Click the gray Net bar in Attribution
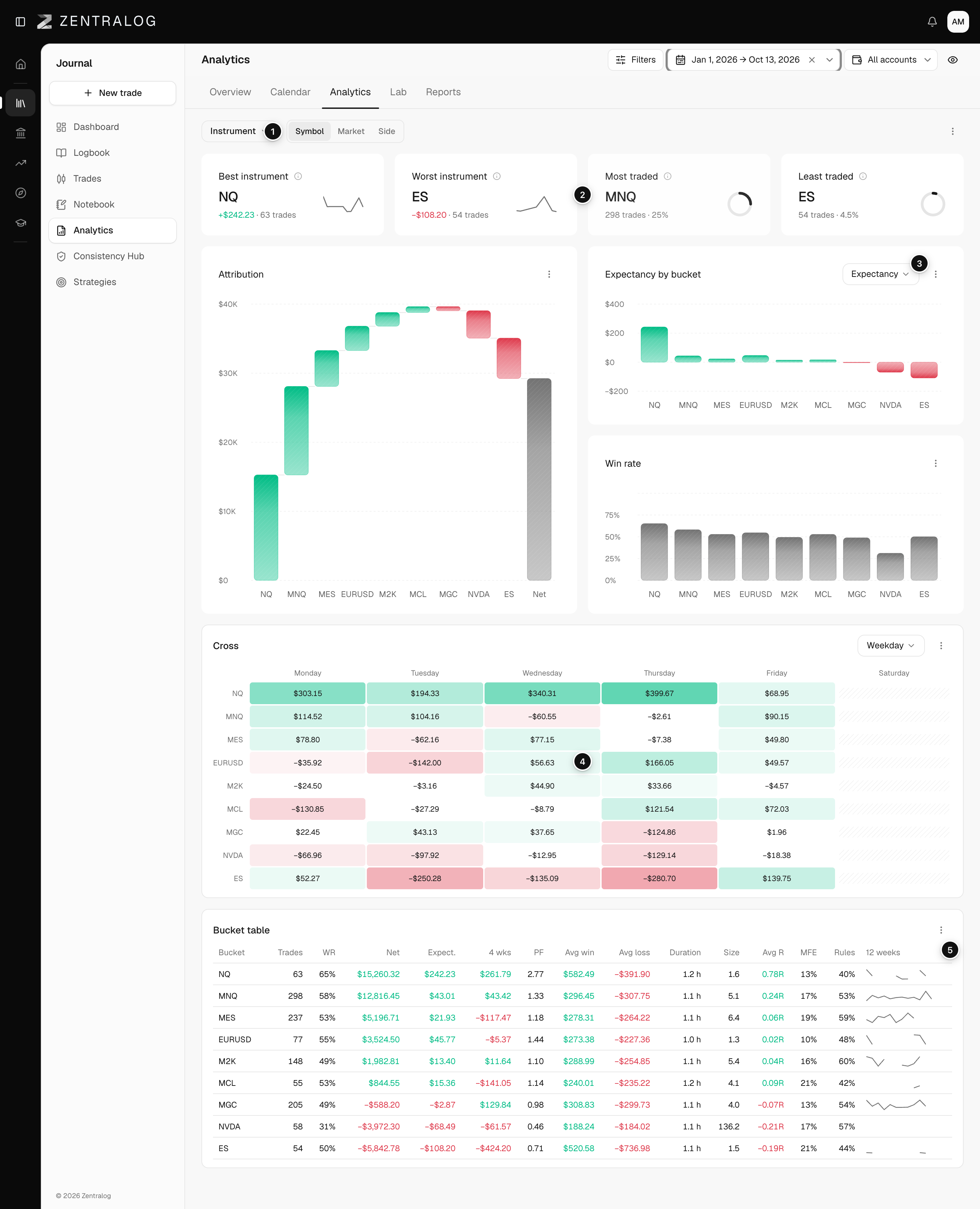 pos(539,479)
